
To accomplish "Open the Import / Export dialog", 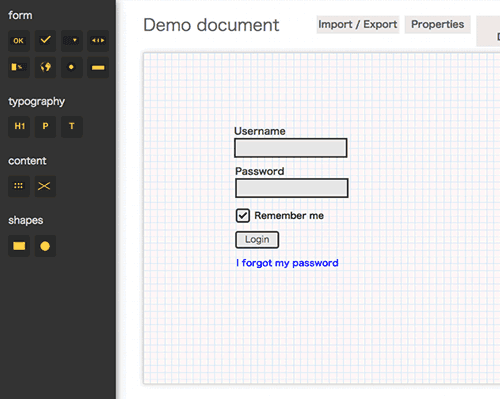I will click(x=358, y=24).
